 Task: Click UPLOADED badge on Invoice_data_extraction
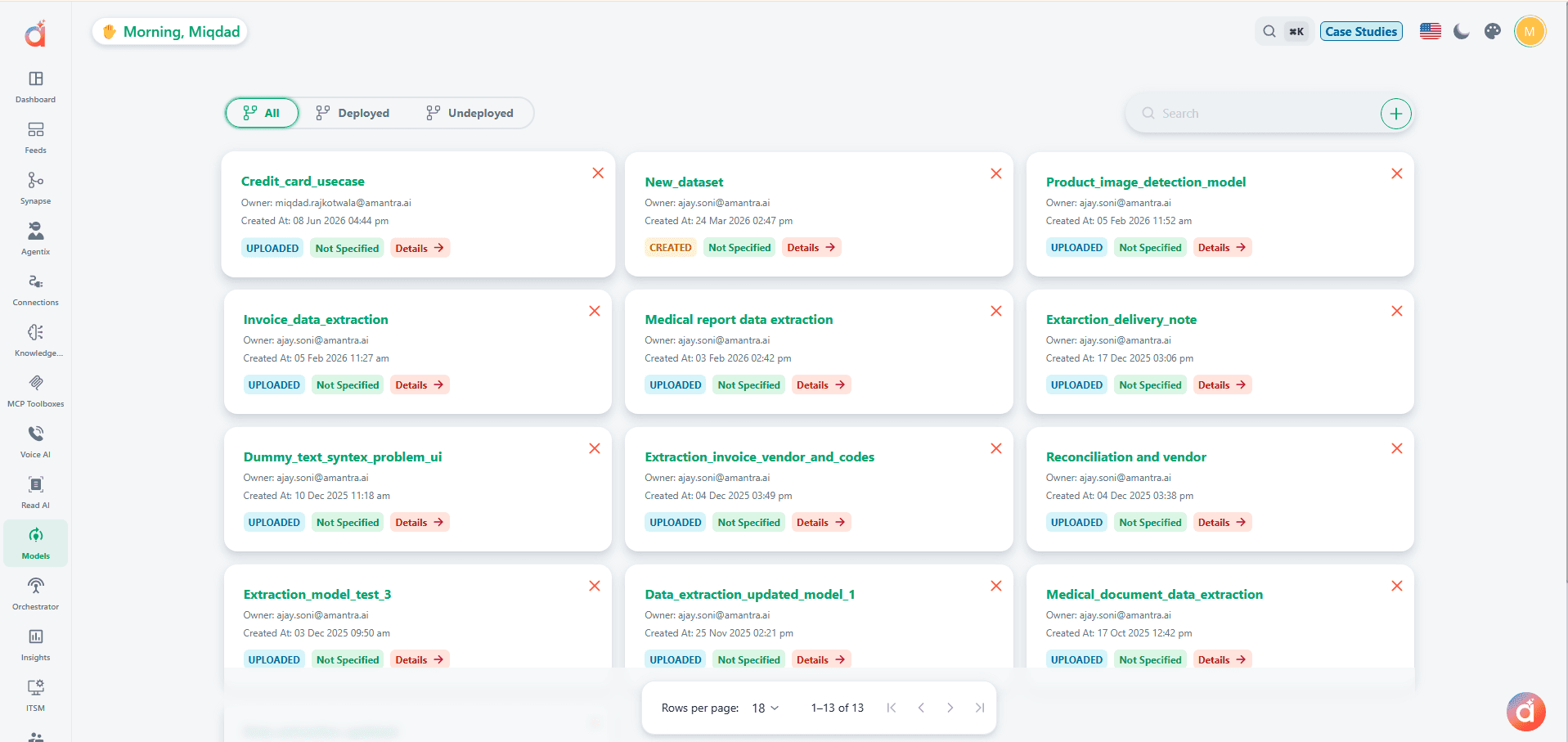[274, 384]
